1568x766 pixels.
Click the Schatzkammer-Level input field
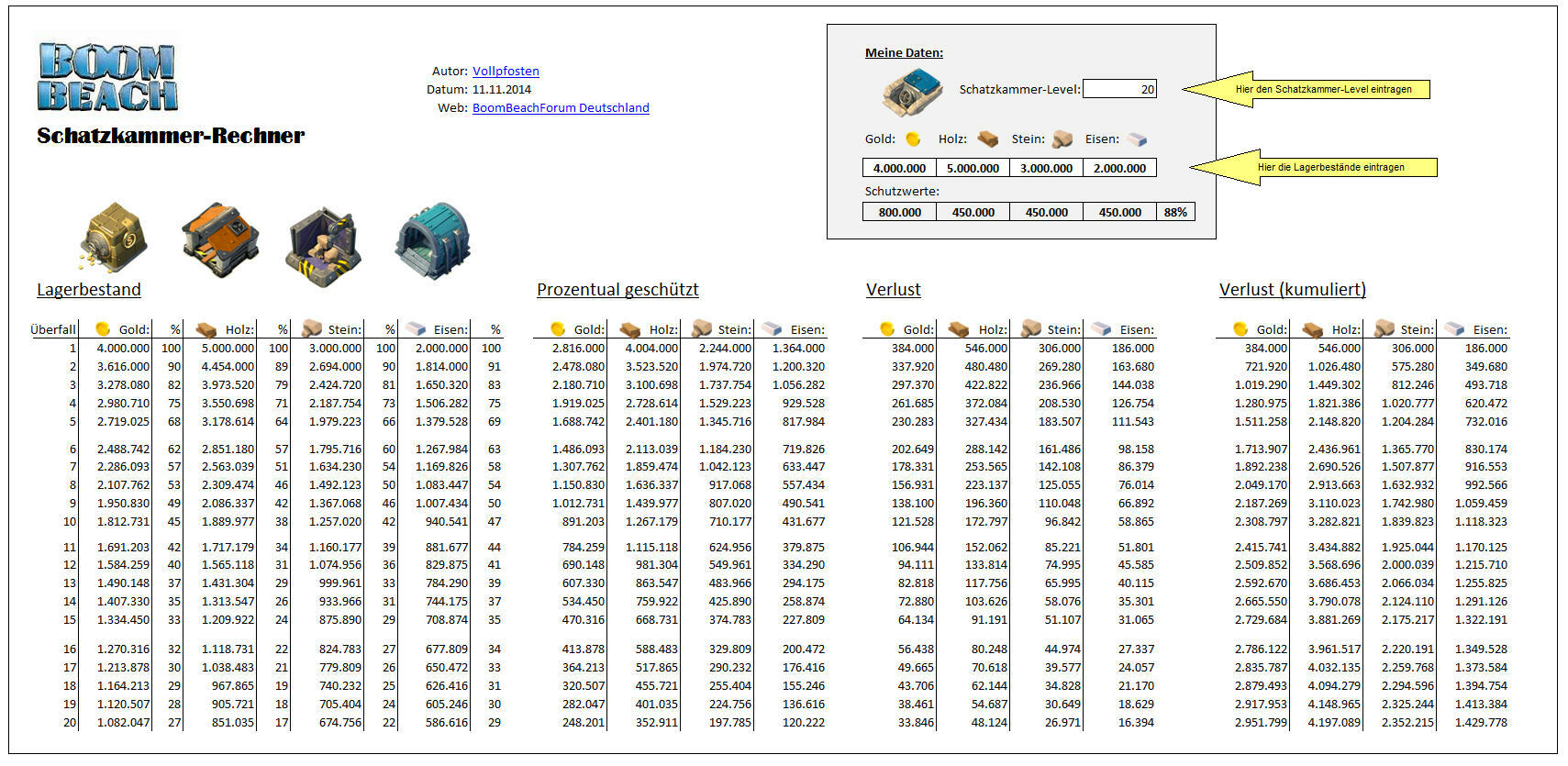click(1119, 89)
